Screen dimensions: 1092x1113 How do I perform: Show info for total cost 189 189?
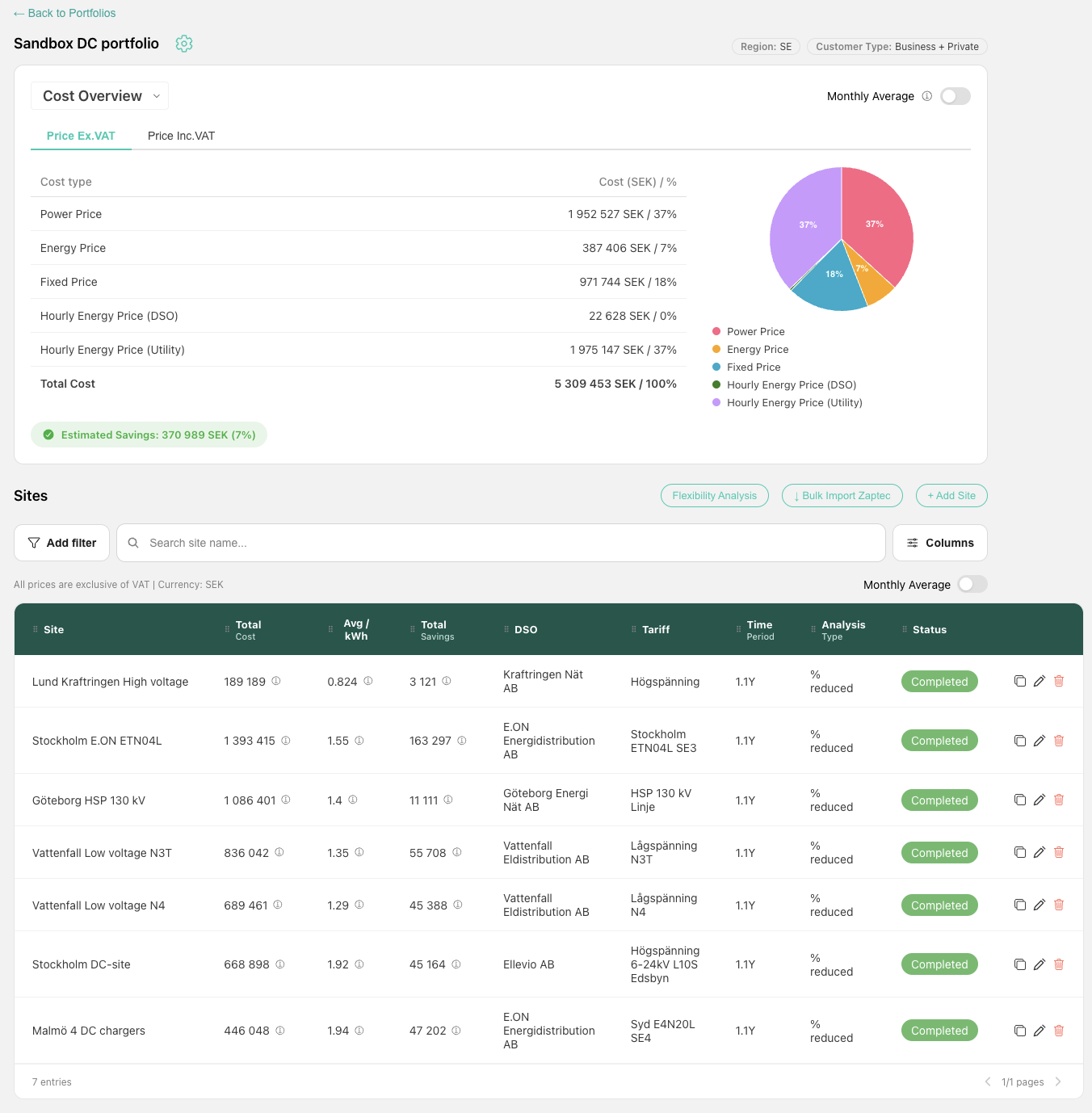(276, 681)
